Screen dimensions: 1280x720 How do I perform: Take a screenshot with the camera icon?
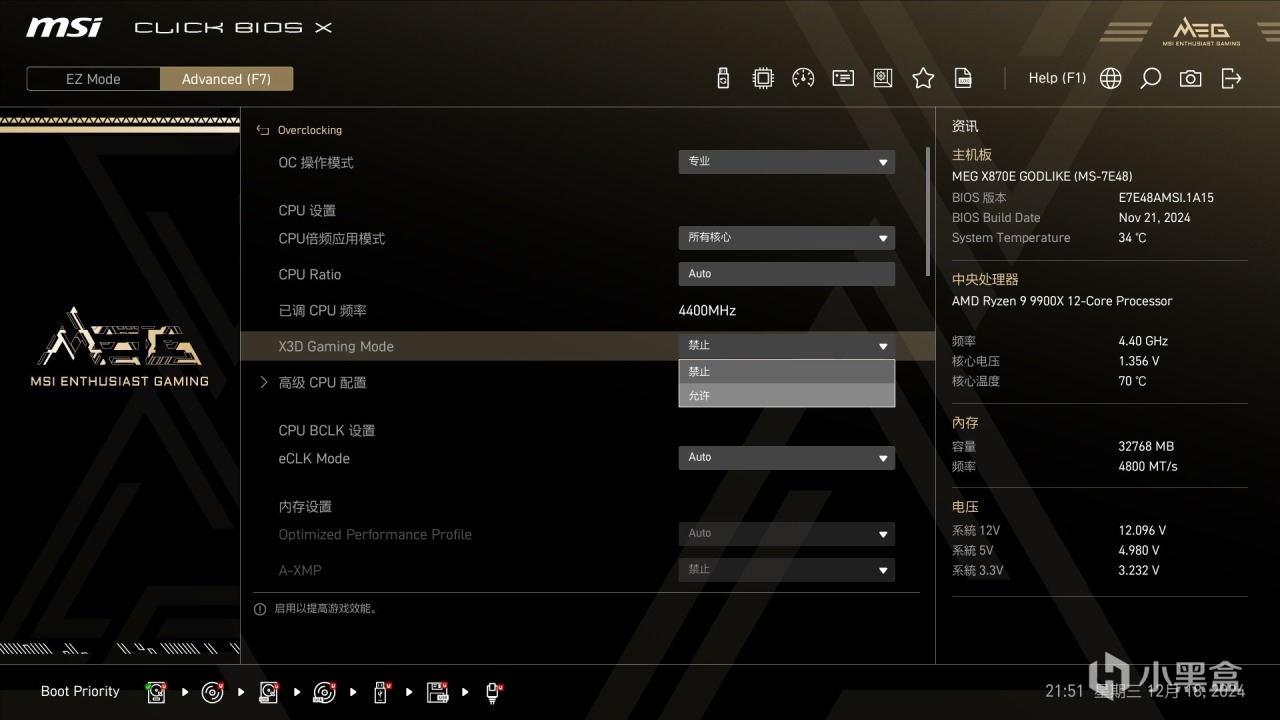tap(1190, 78)
